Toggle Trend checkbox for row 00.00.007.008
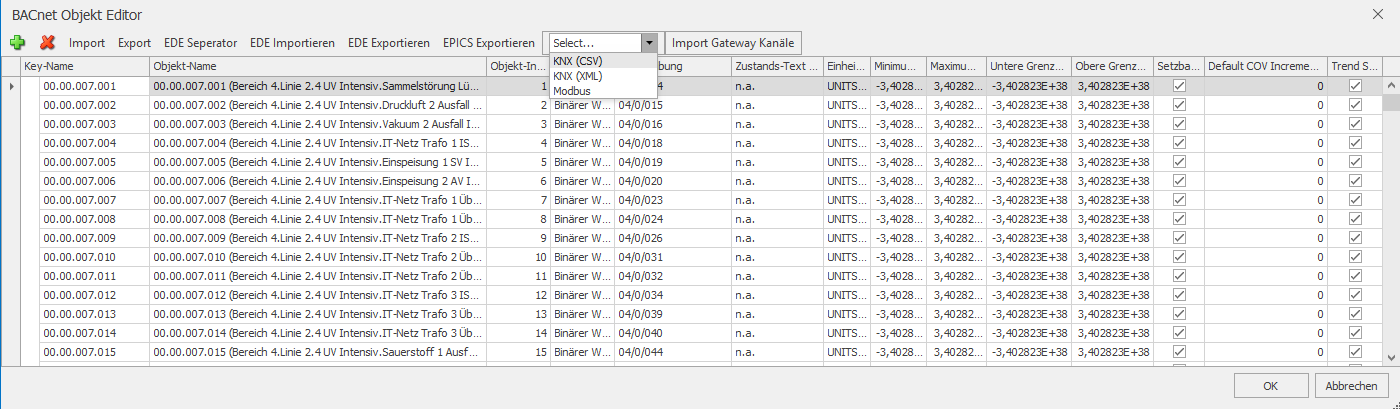The image size is (1400, 409). pyautogui.click(x=1355, y=219)
